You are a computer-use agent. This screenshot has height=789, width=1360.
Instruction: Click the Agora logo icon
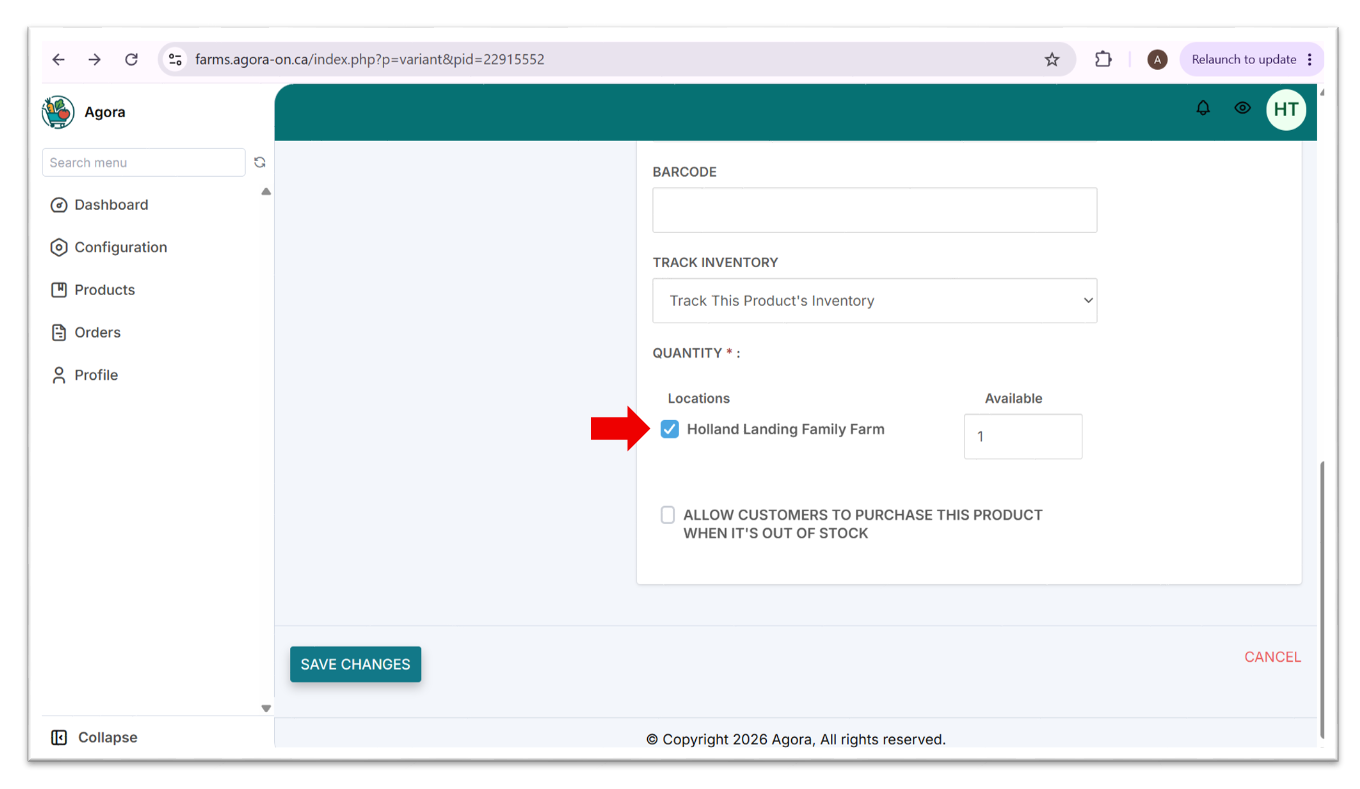(58, 112)
